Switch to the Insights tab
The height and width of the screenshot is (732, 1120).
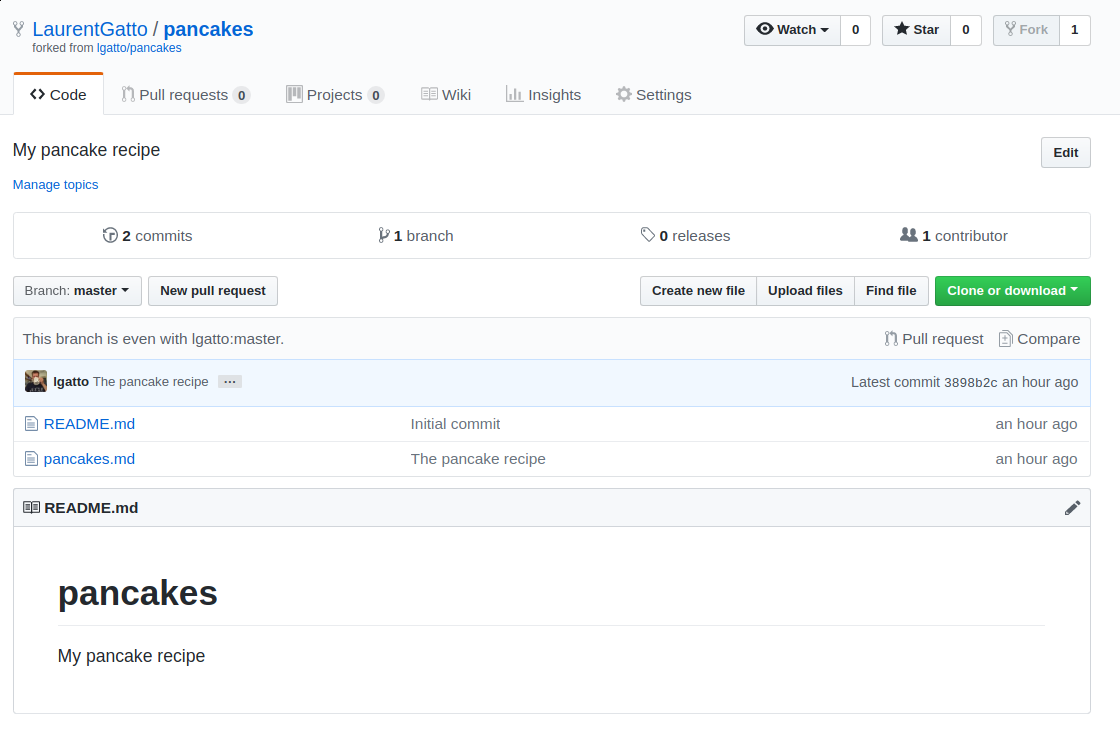pos(543,94)
